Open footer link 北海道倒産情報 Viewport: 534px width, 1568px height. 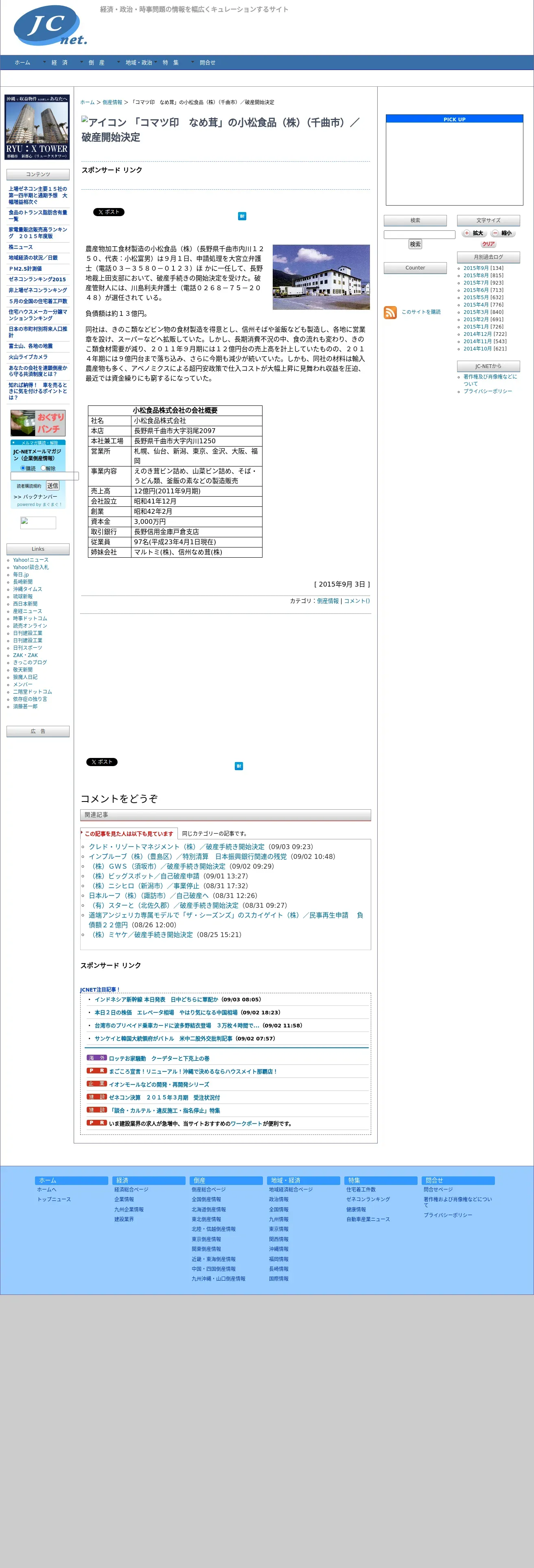(x=208, y=1209)
